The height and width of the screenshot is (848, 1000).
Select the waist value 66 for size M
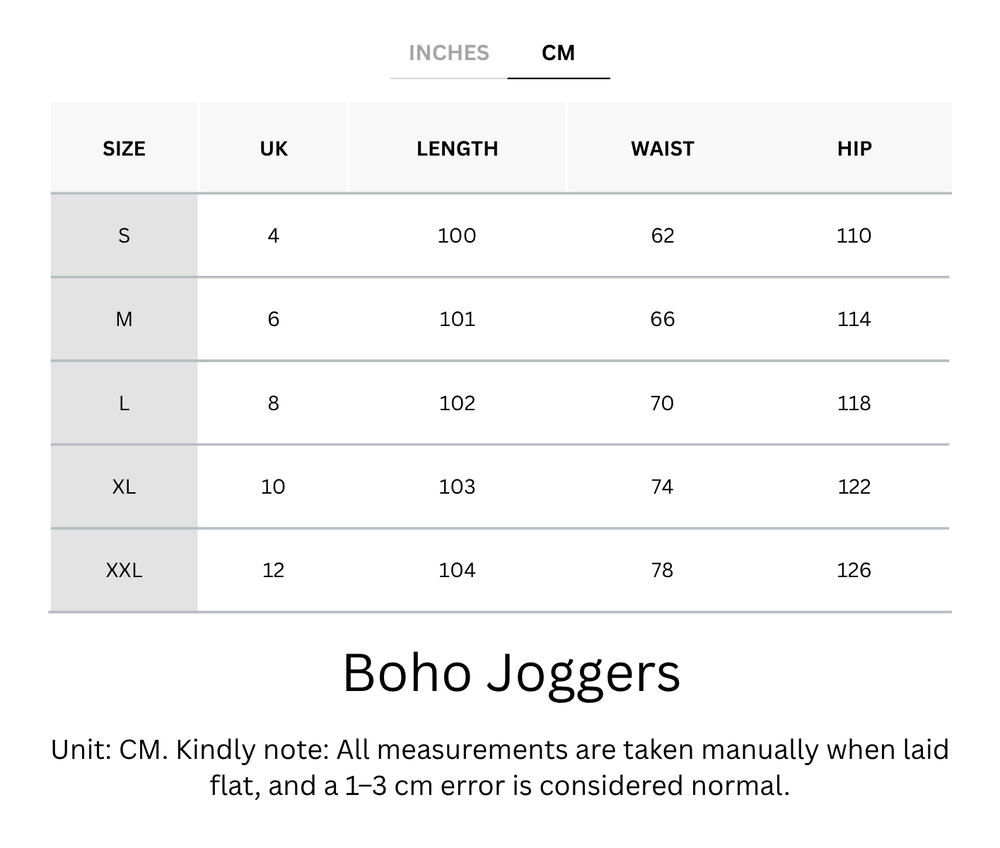click(662, 319)
